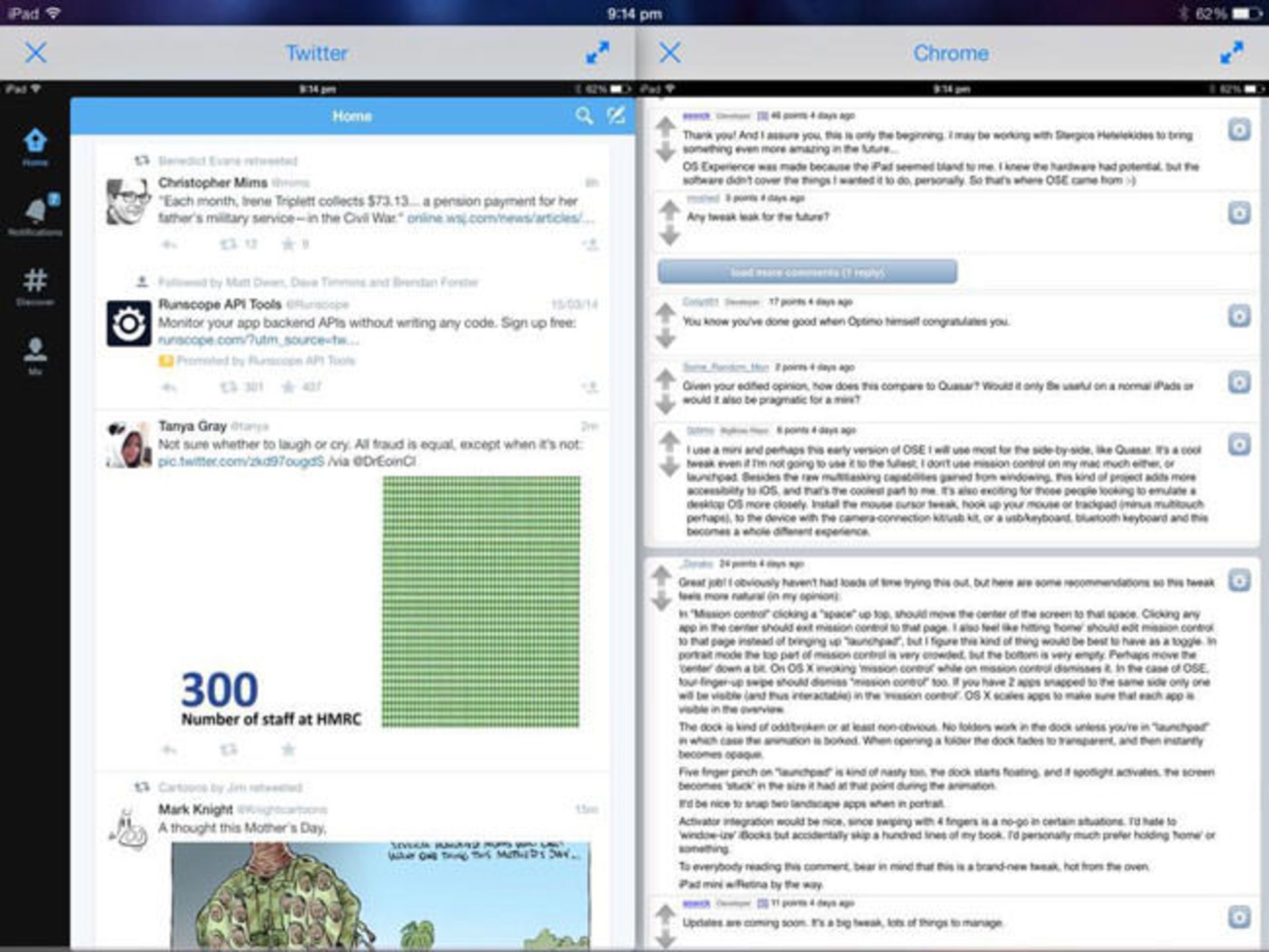Image resolution: width=1269 pixels, height=952 pixels.
Task: Upvote 'Any tweak leak for the future?' comment
Action: (670, 210)
